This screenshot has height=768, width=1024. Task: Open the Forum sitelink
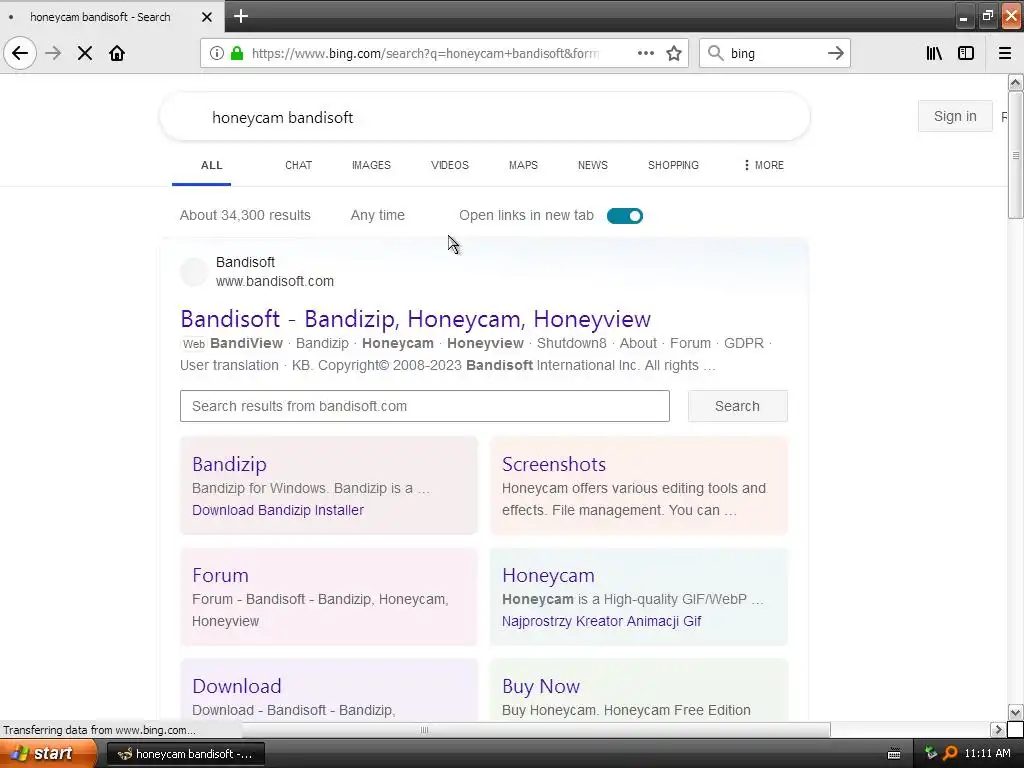click(220, 575)
